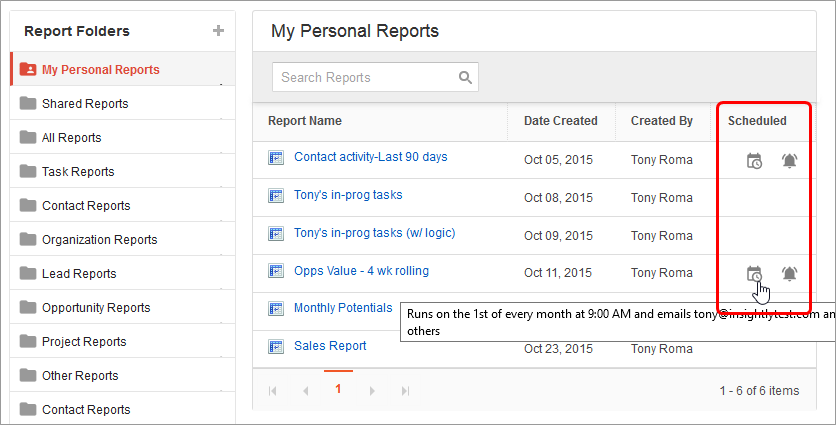Open Task Reports folder
Screen dimensions: 836x425
pyautogui.click(x=123, y=172)
